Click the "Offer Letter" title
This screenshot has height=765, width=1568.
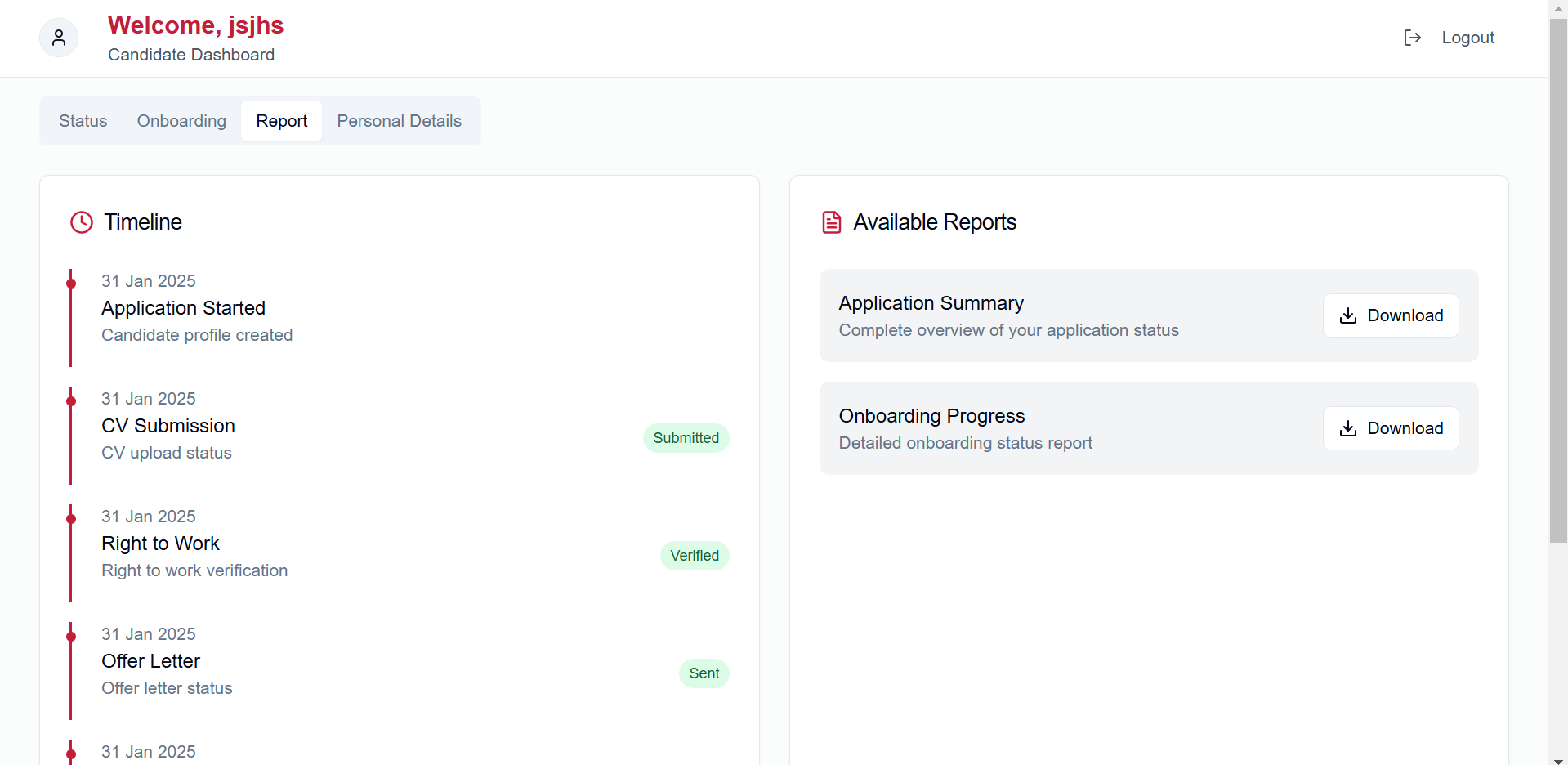click(x=150, y=661)
